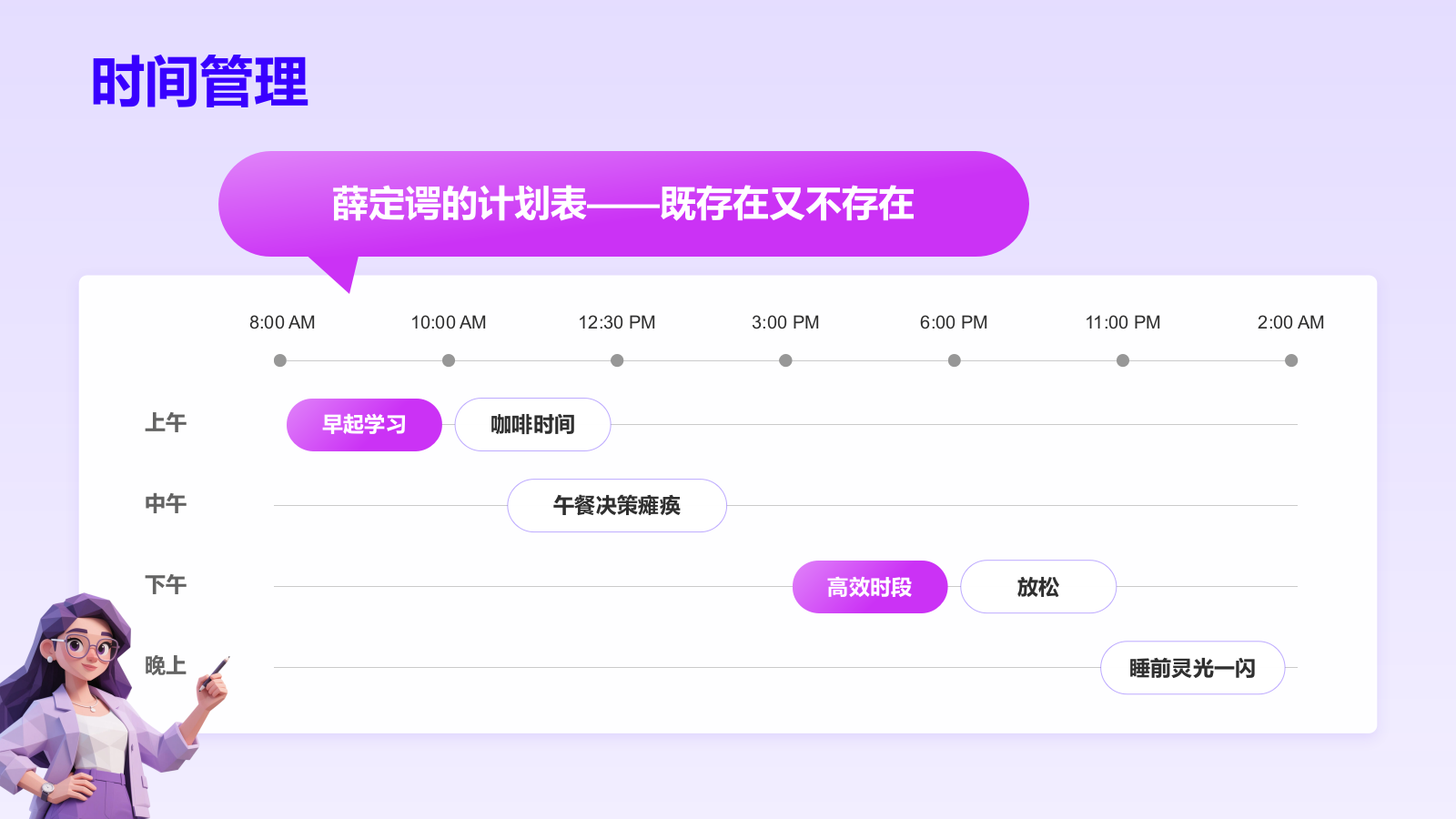Select the 中午 row label
The width and height of the screenshot is (1456, 819).
[x=166, y=504]
